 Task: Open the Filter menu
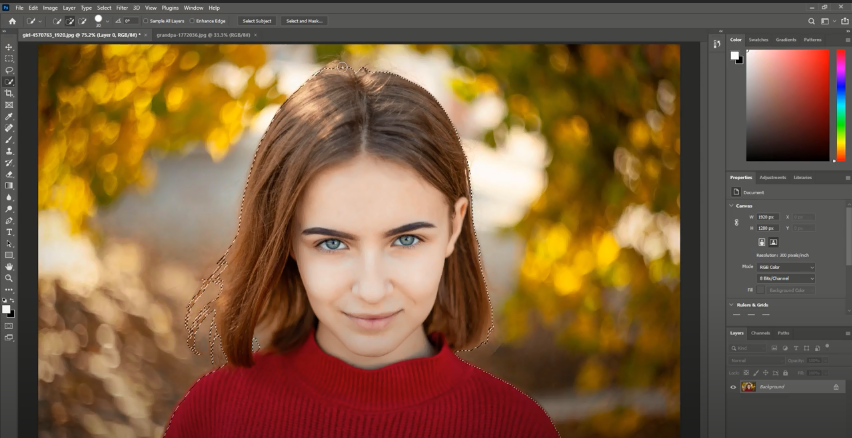pyautogui.click(x=121, y=7)
